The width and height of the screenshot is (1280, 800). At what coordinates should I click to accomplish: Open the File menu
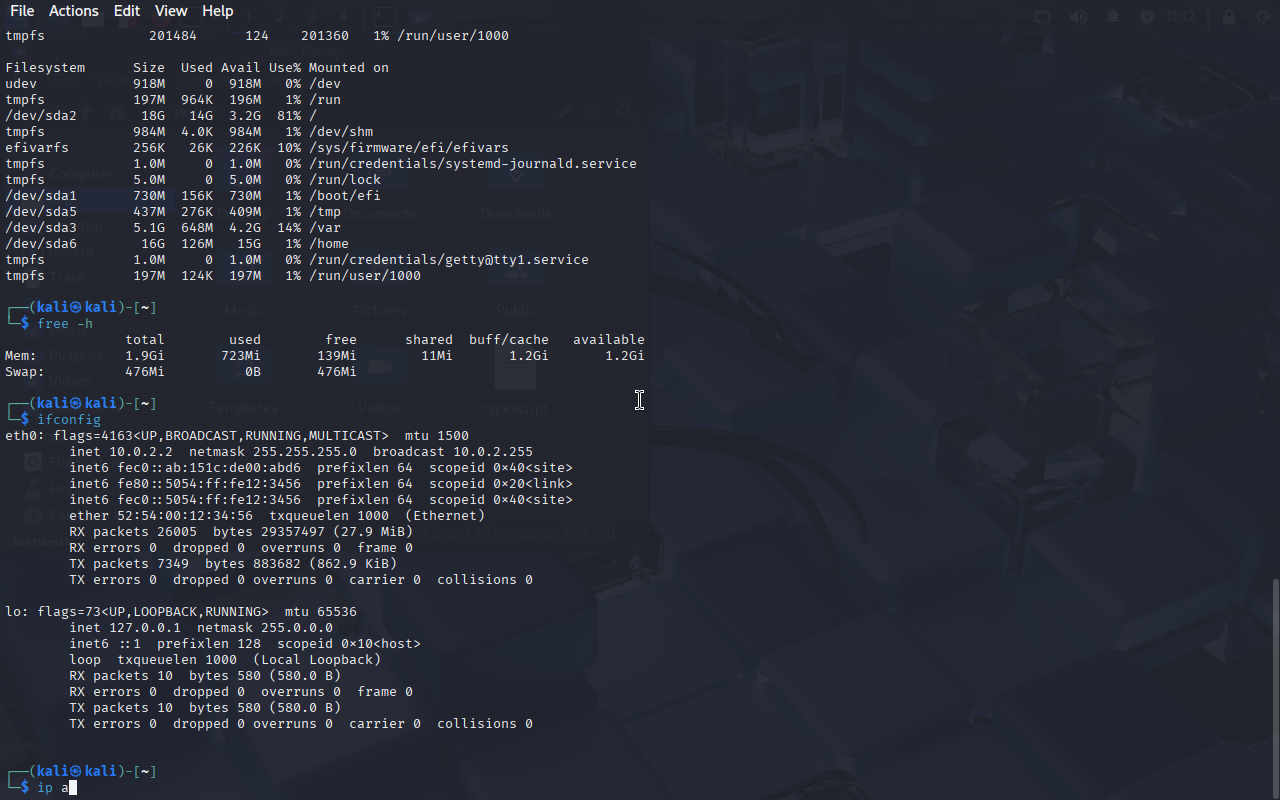tap(21, 11)
